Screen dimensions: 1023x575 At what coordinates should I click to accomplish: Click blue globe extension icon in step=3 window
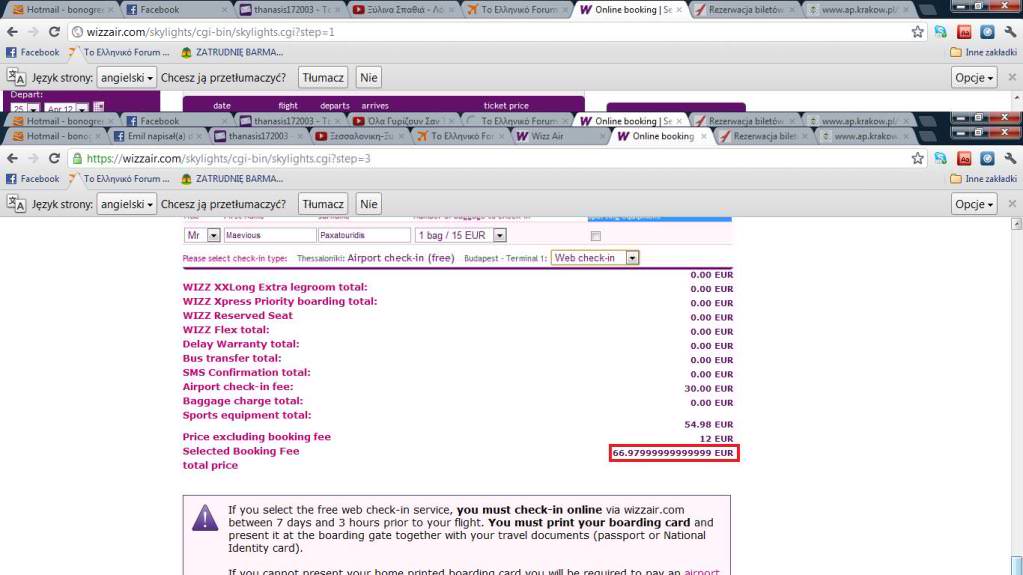tap(987, 158)
